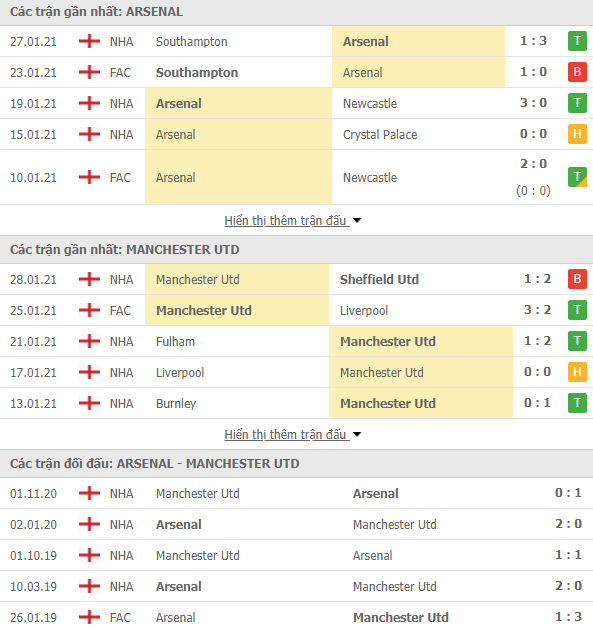
Task: Click the half-orange T badge on 10.01.21 match
Action: click(577, 177)
